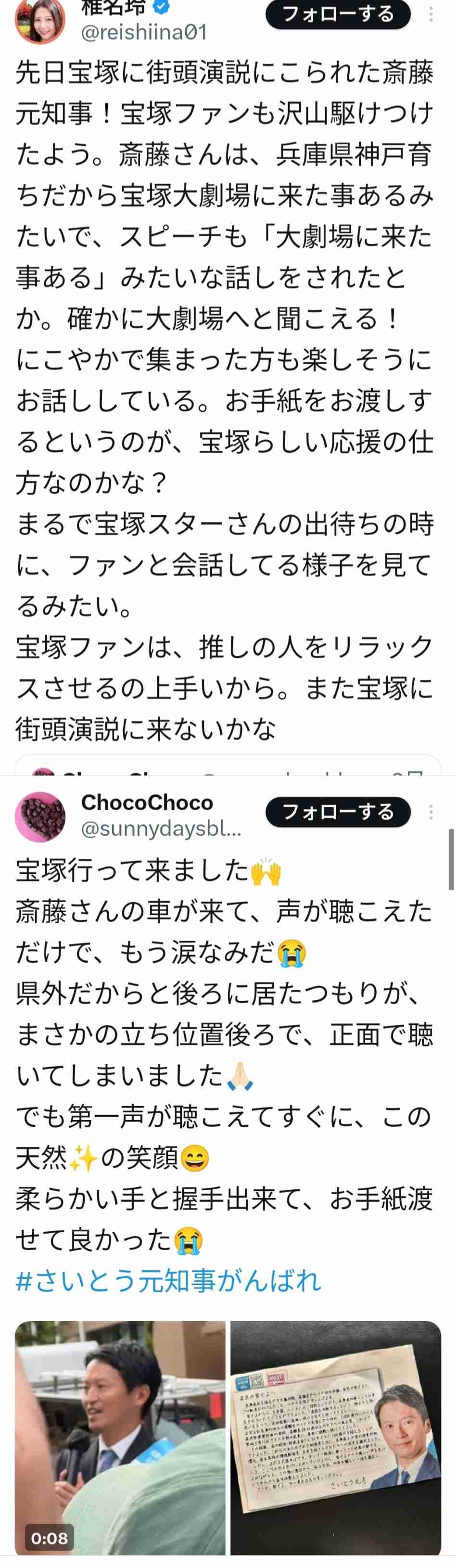
Task: Open the quoted post card below 椎名玲's text
Action: point(228,765)
